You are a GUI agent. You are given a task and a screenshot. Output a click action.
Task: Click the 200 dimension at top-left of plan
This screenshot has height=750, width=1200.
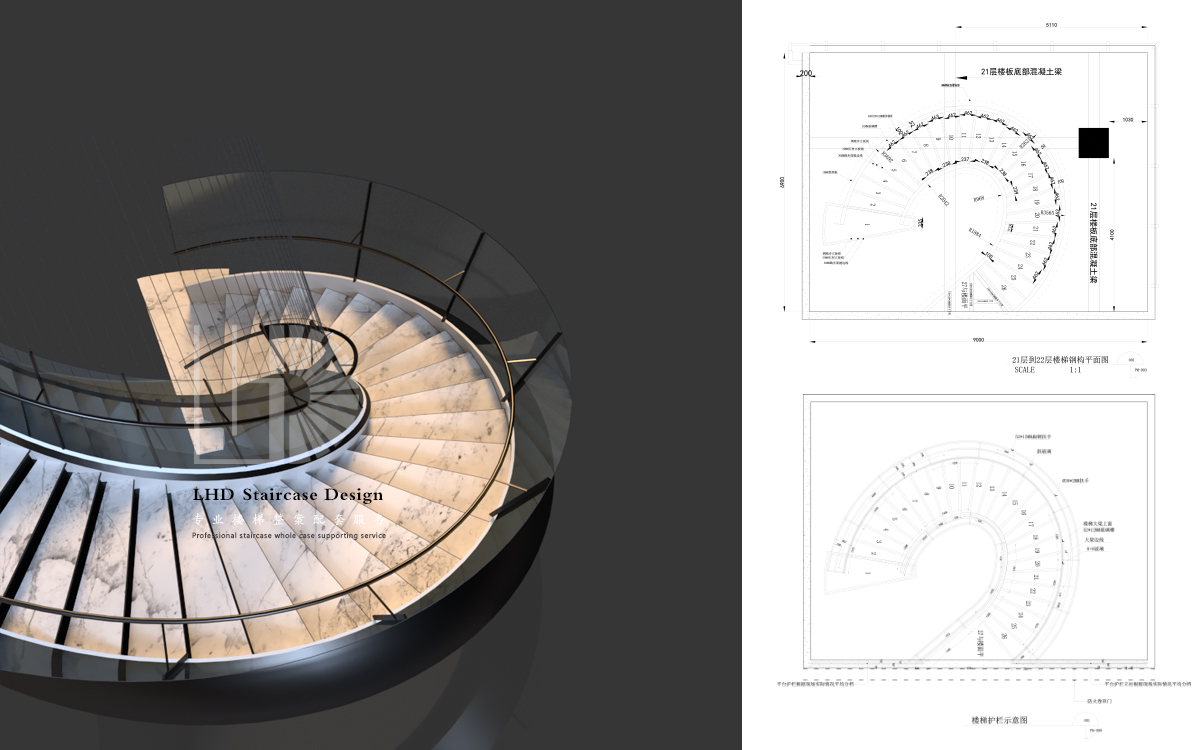click(x=805, y=74)
